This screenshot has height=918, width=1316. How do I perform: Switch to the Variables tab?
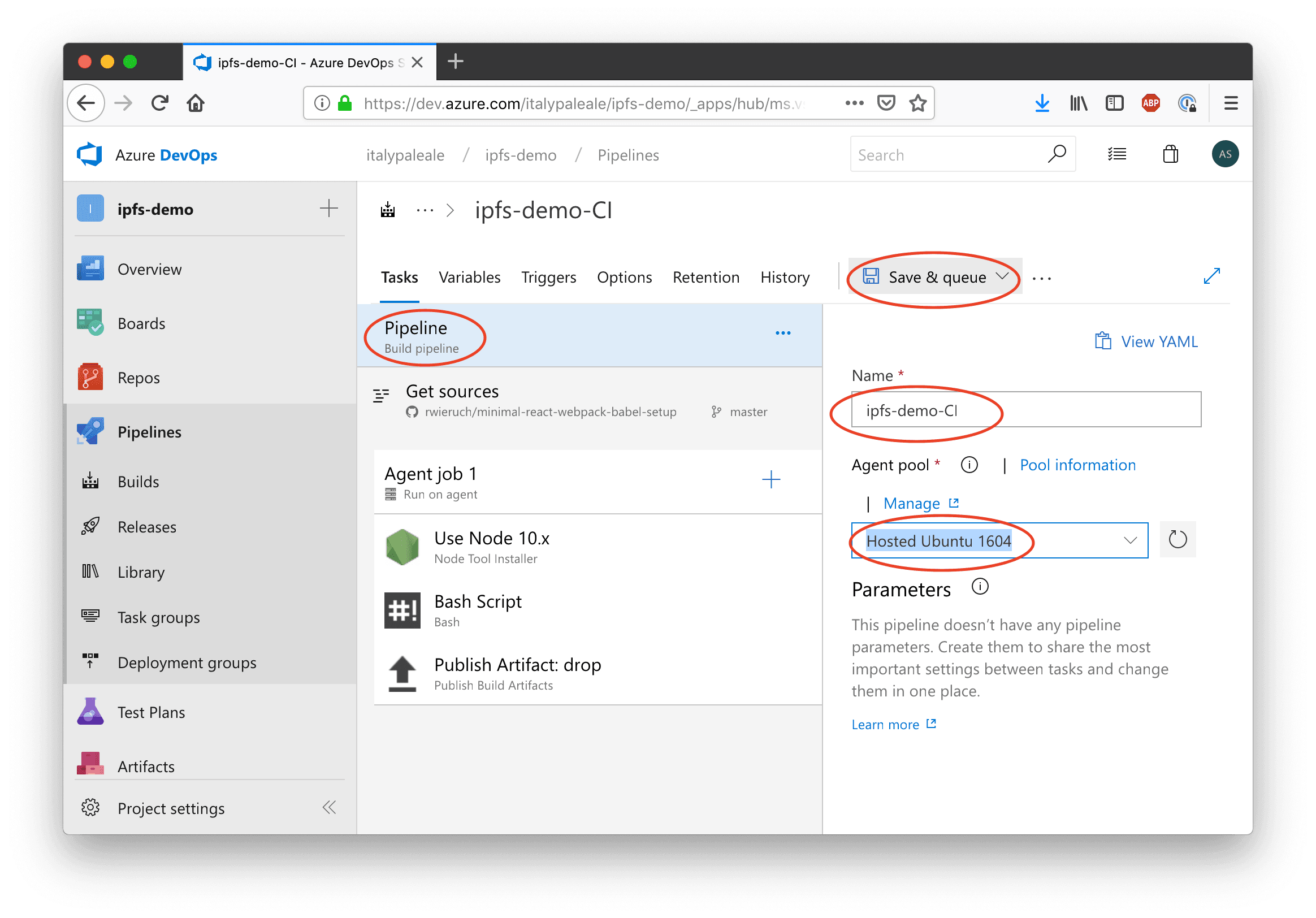[x=469, y=278]
